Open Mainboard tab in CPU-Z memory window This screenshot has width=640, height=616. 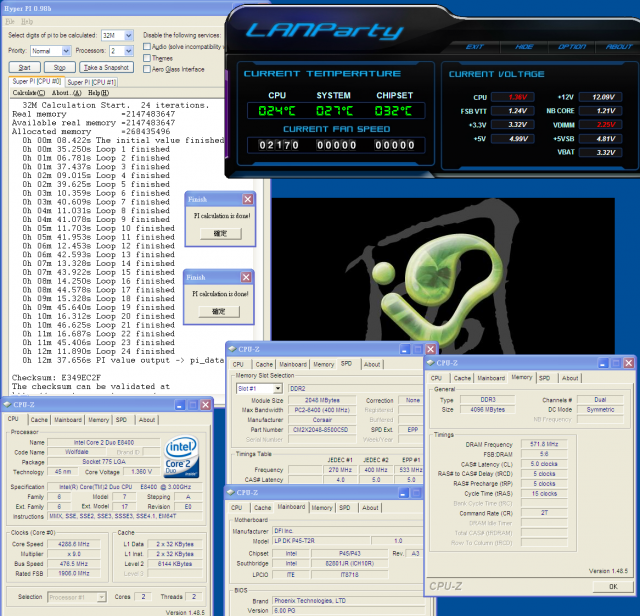click(491, 378)
